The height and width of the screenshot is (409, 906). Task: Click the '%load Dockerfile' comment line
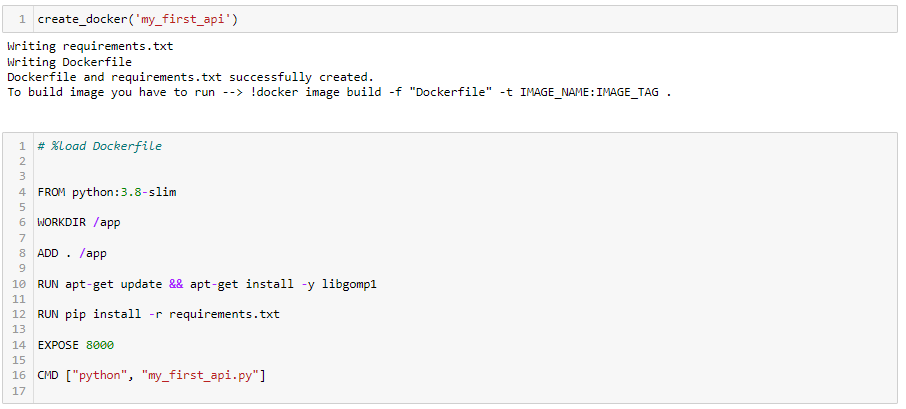(99, 146)
